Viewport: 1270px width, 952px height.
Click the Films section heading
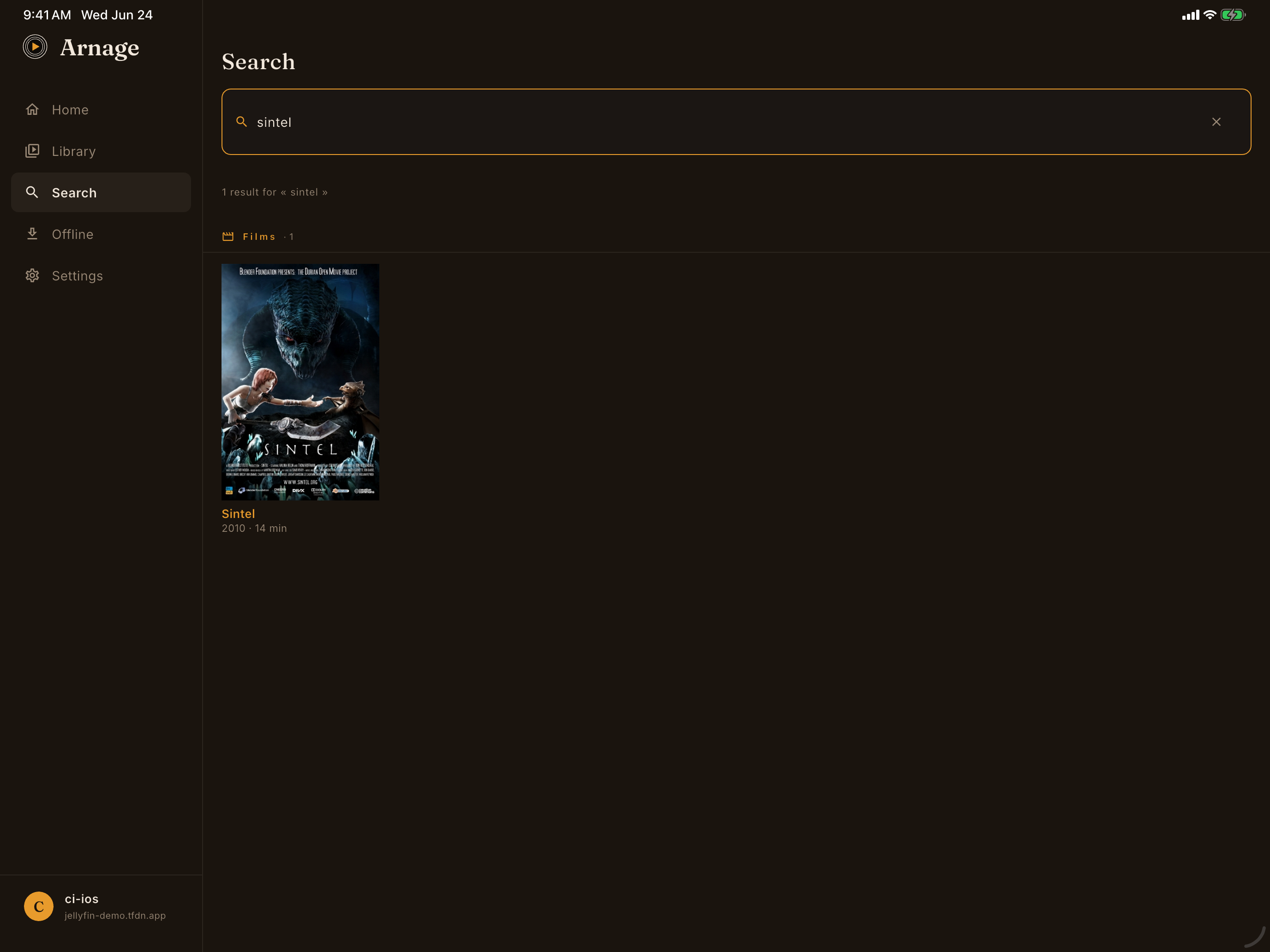pos(259,237)
